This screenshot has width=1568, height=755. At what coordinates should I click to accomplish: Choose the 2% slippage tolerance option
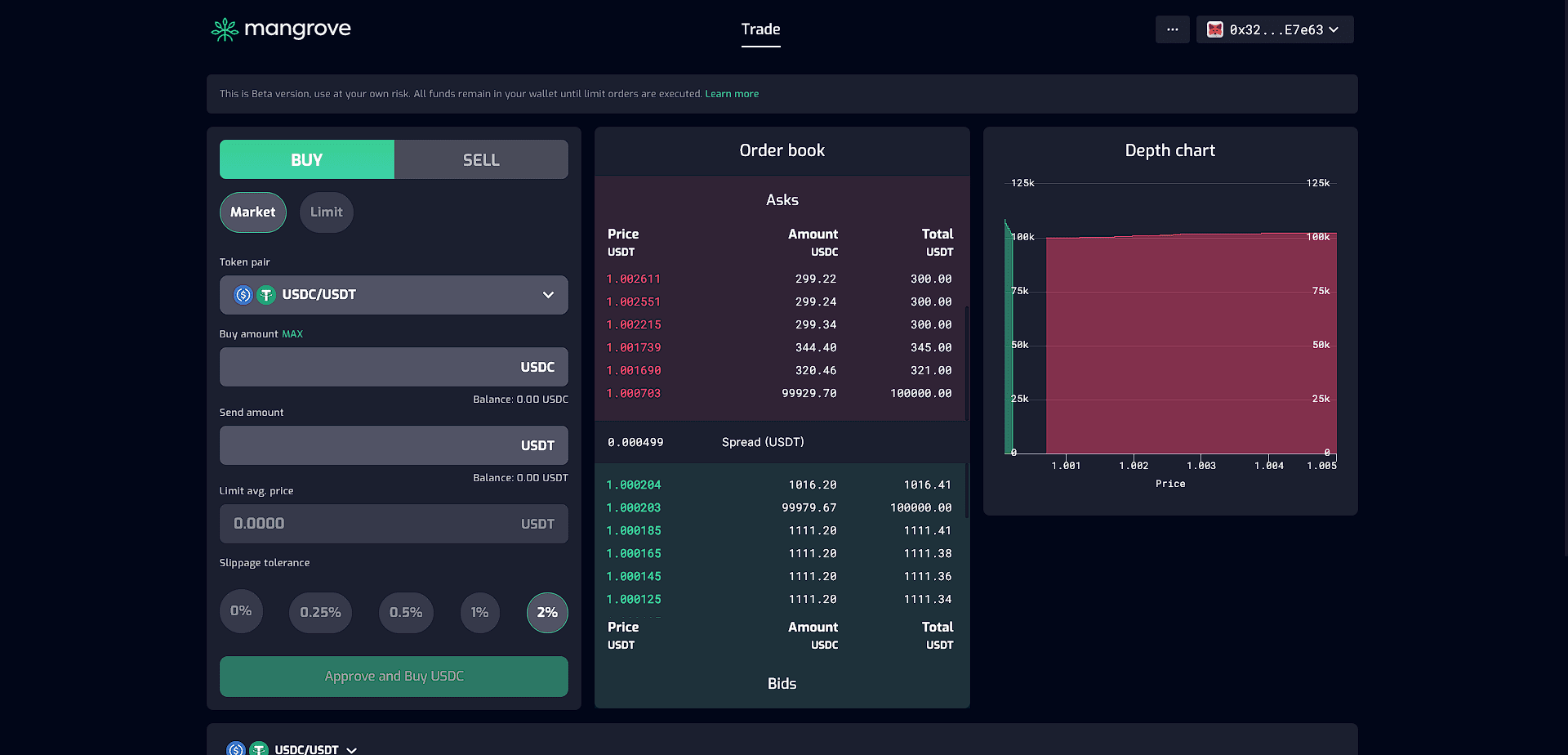tap(547, 613)
